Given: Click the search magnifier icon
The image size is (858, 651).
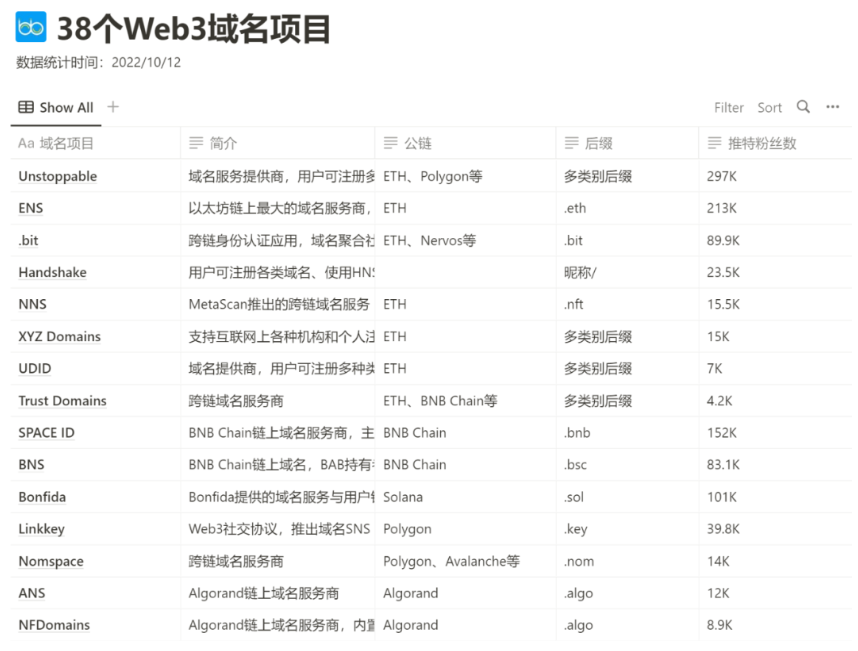Looking at the screenshot, I should click(803, 107).
